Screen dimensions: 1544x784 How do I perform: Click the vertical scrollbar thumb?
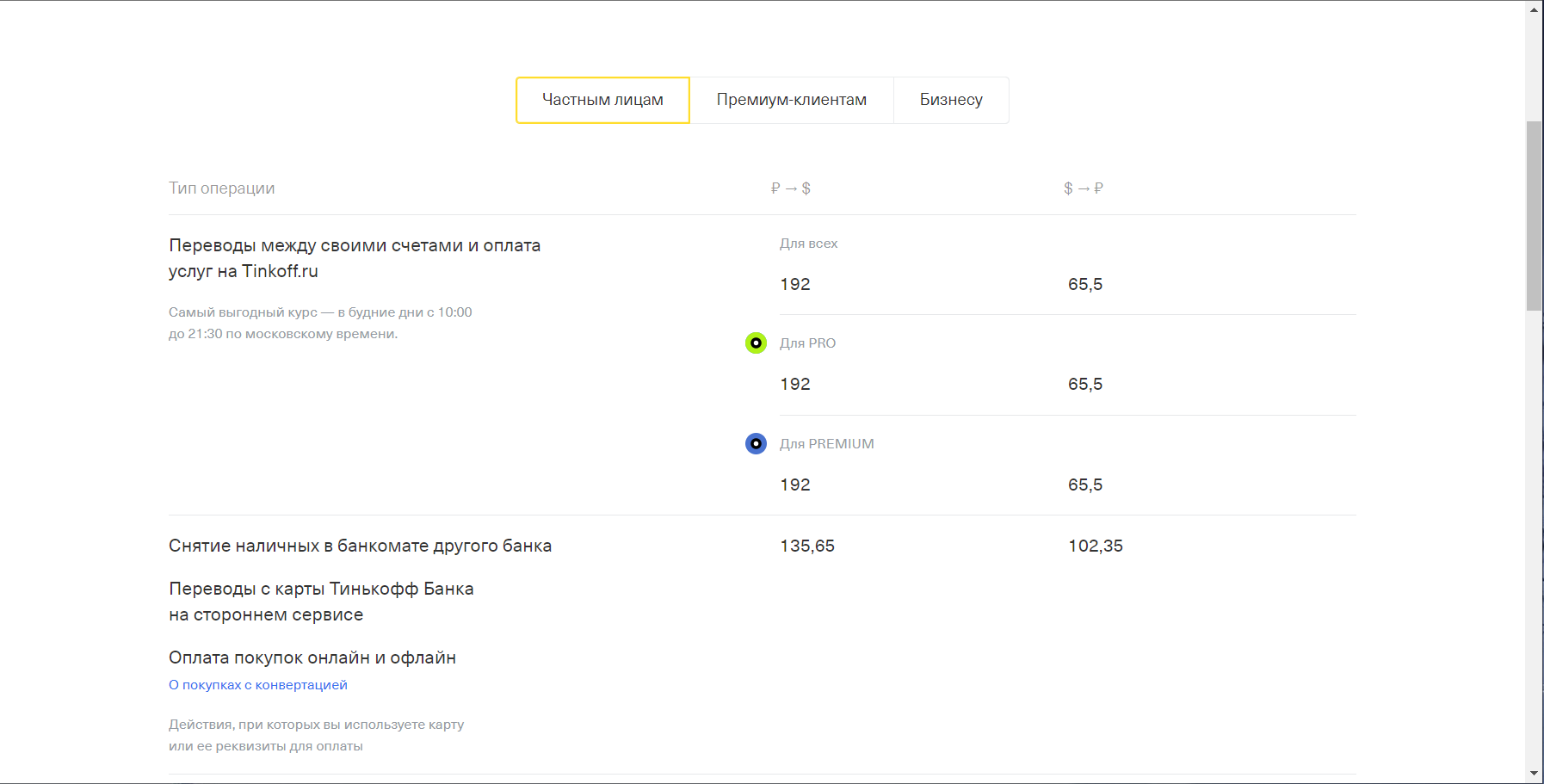click(x=1534, y=215)
